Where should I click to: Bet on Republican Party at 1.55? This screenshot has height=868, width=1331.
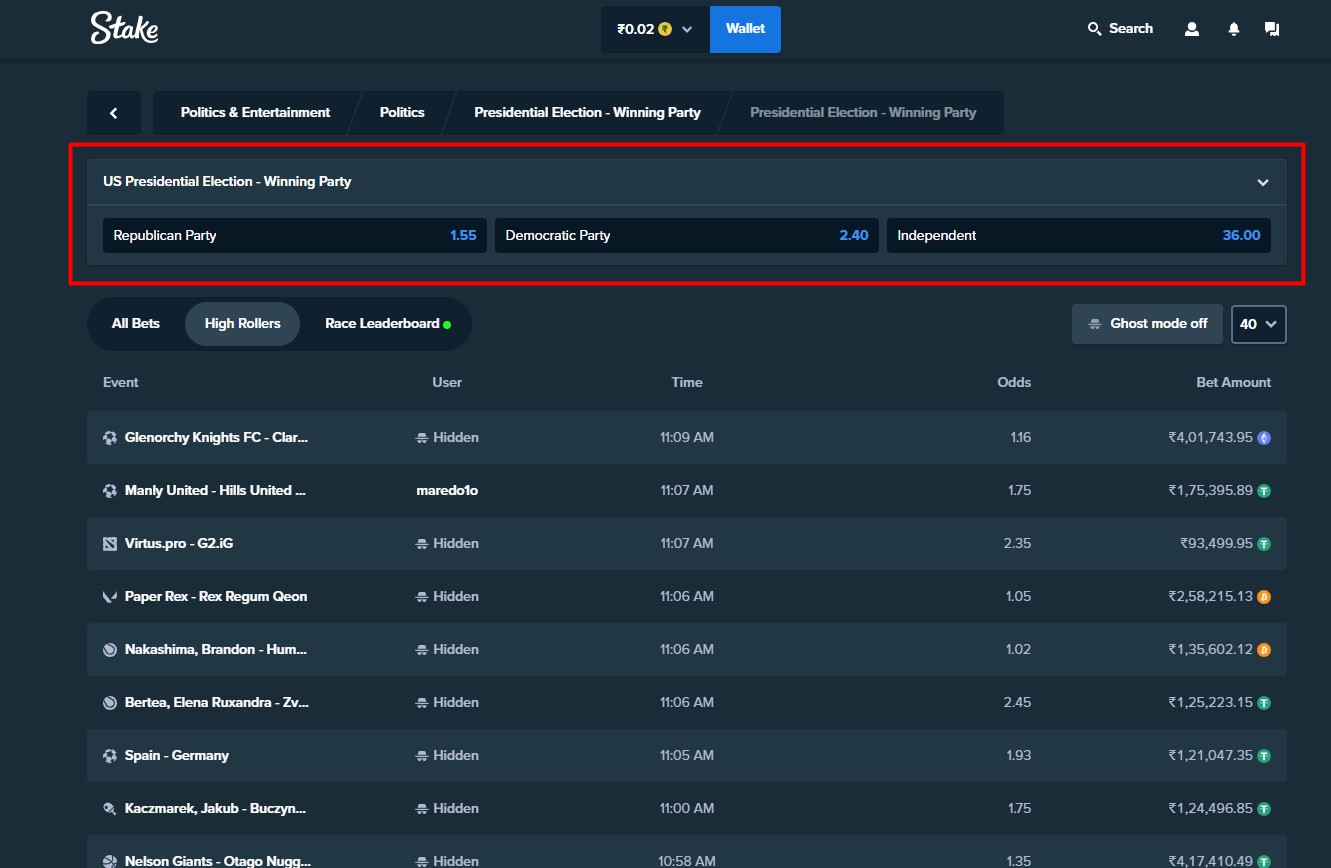click(x=295, y=235)
